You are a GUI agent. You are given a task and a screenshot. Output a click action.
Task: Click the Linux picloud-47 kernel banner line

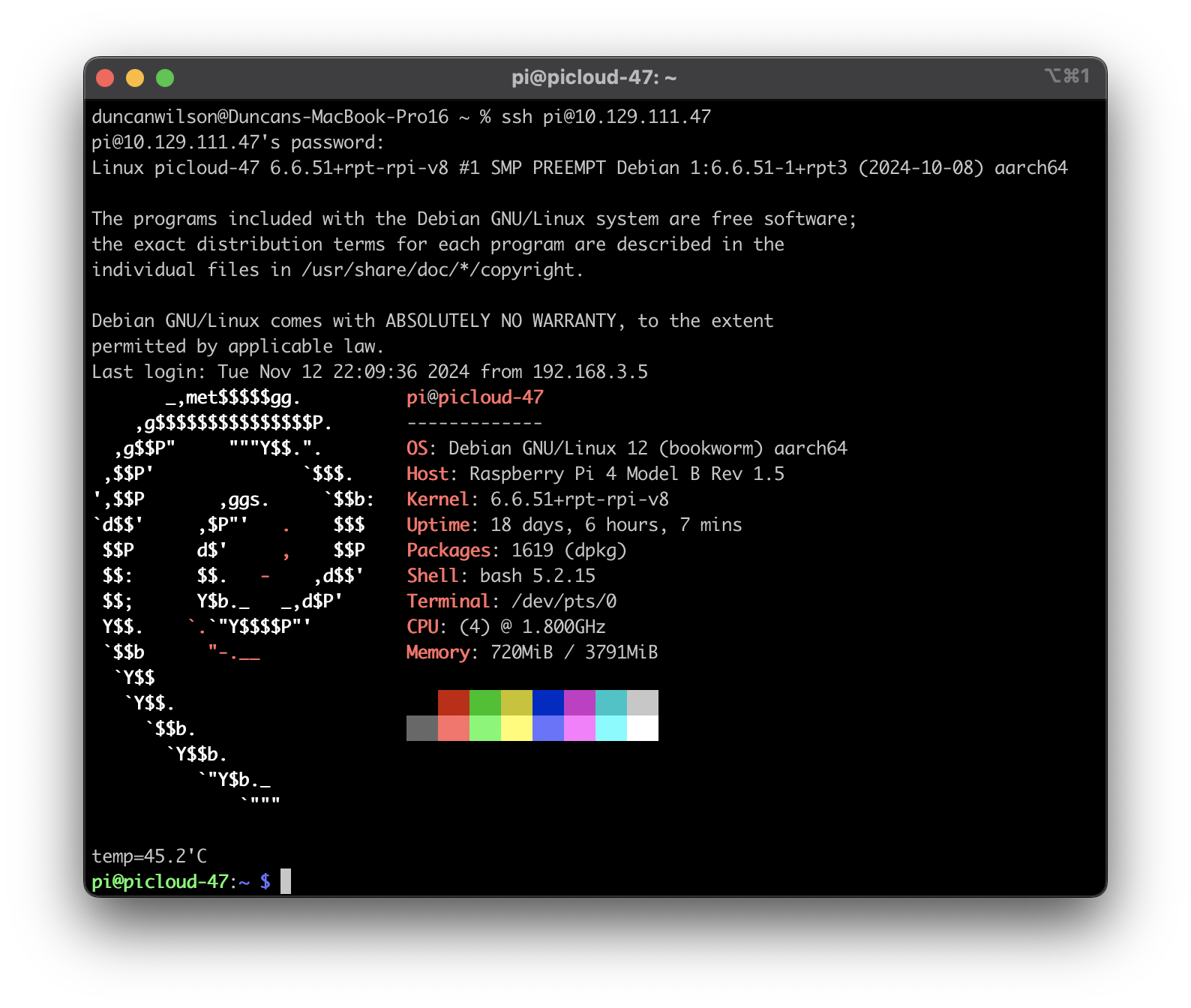coord(580,168)
